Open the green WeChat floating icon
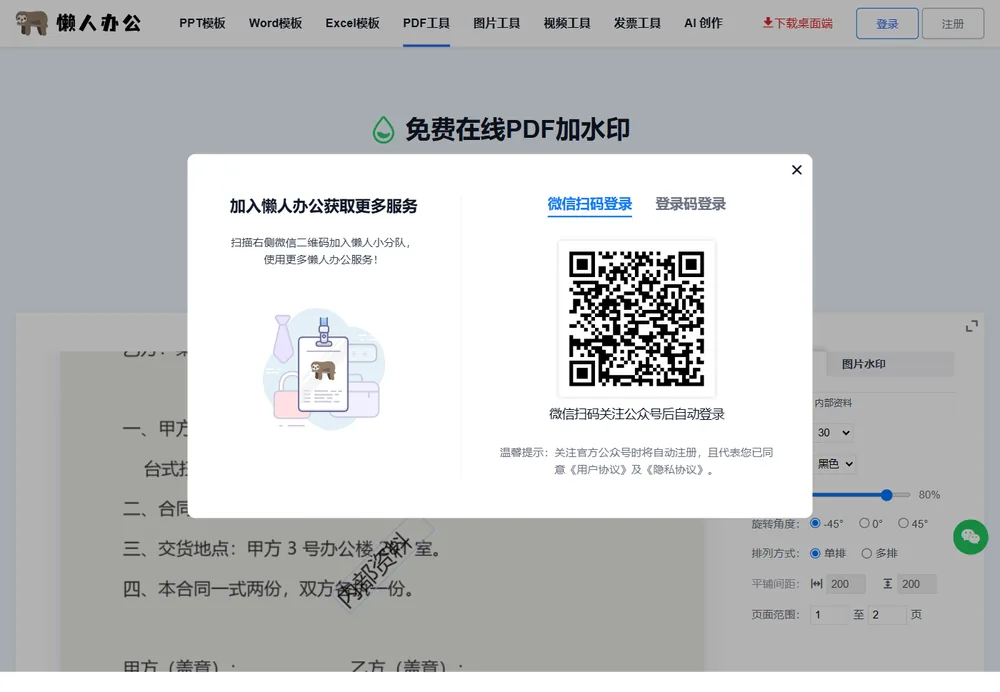1000x692 pixels. [970, 536]
